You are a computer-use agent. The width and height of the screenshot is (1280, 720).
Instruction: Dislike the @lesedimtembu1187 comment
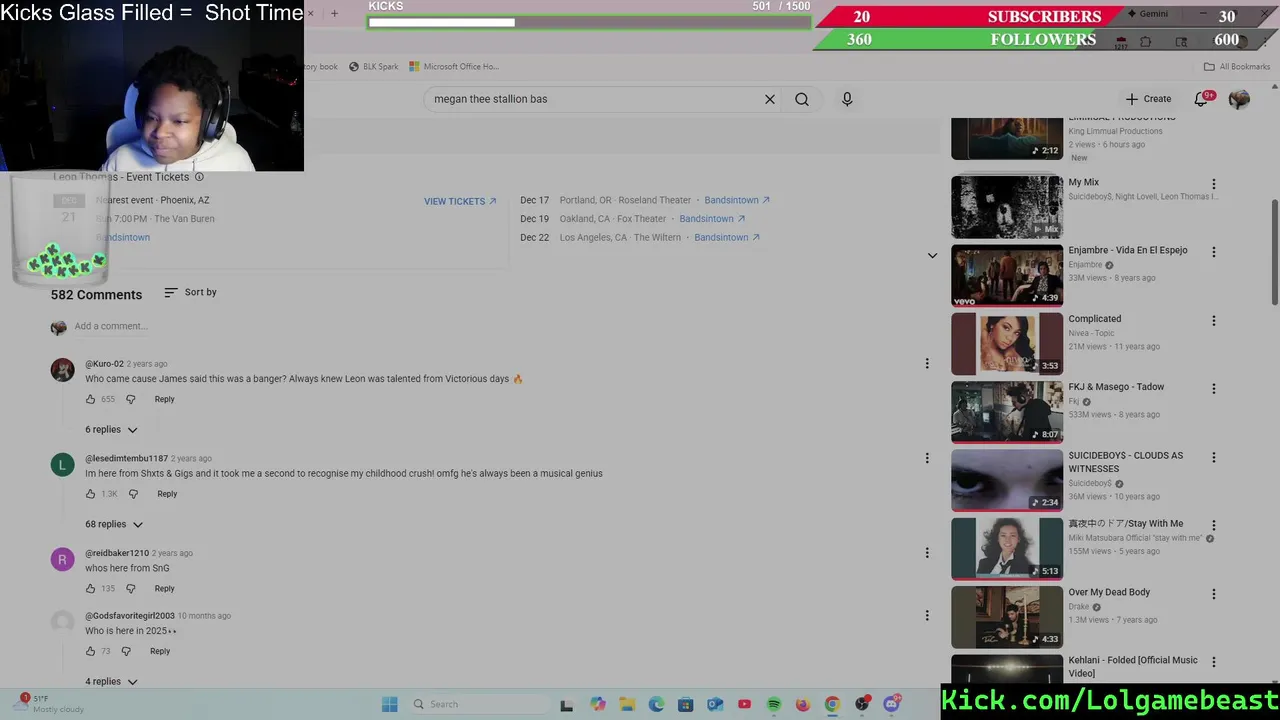pos(133,494)
